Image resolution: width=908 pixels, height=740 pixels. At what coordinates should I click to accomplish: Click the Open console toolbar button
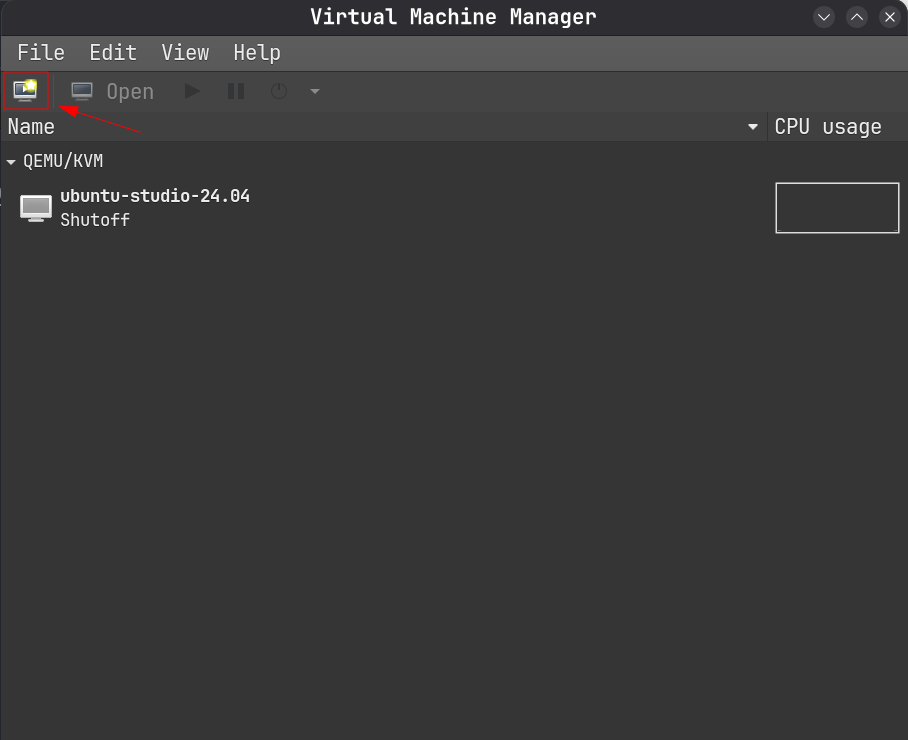[x=112, y=91]
